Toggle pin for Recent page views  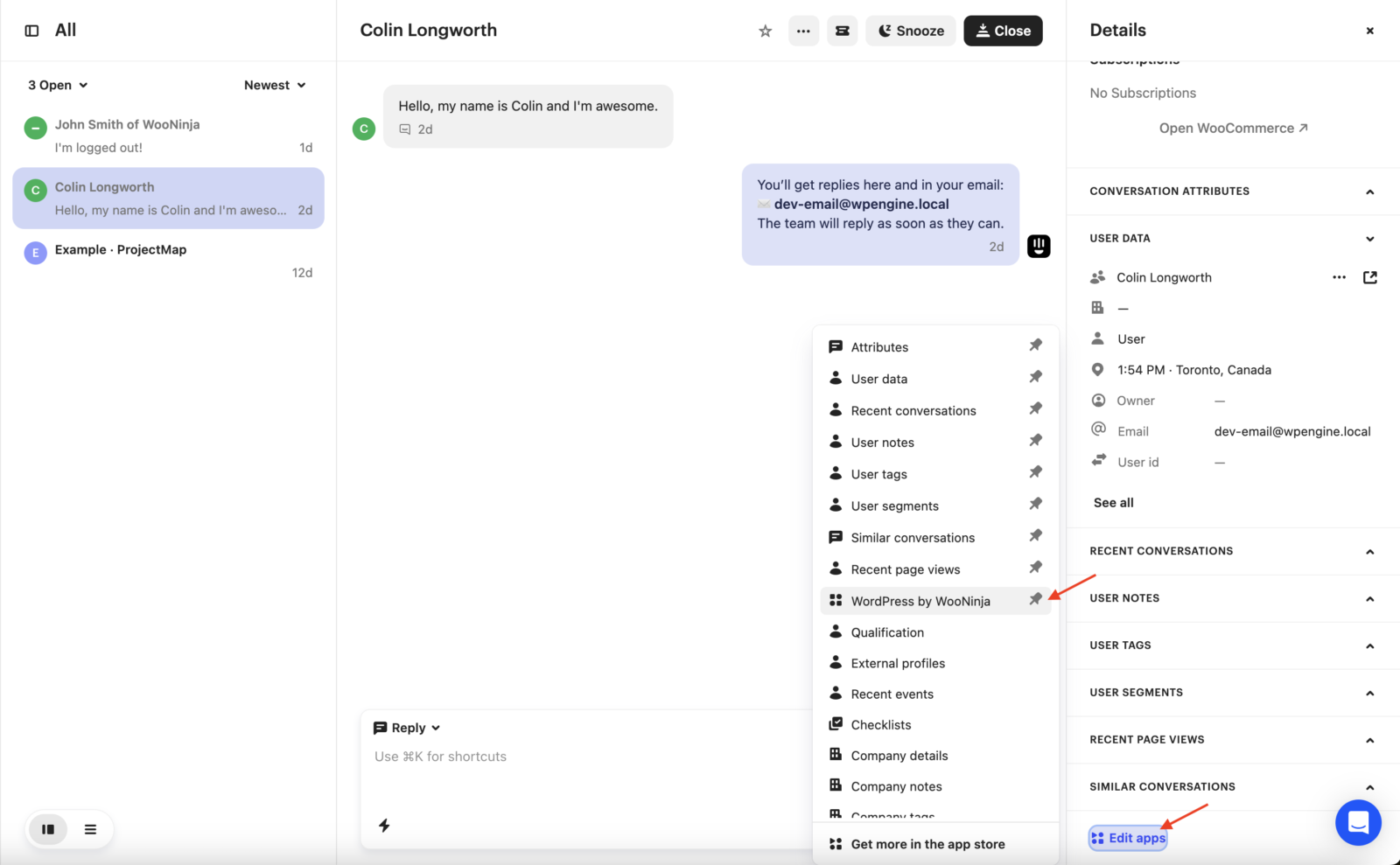click(x=1035, y=568)
